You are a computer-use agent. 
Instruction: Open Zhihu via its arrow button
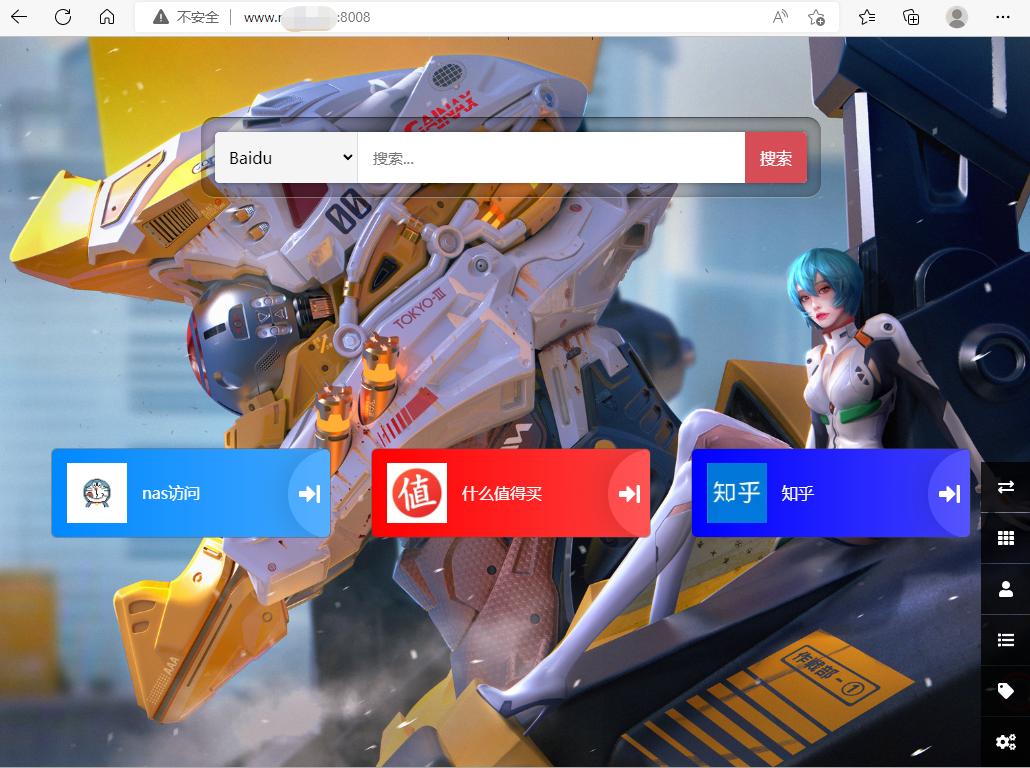click(947, 492)
